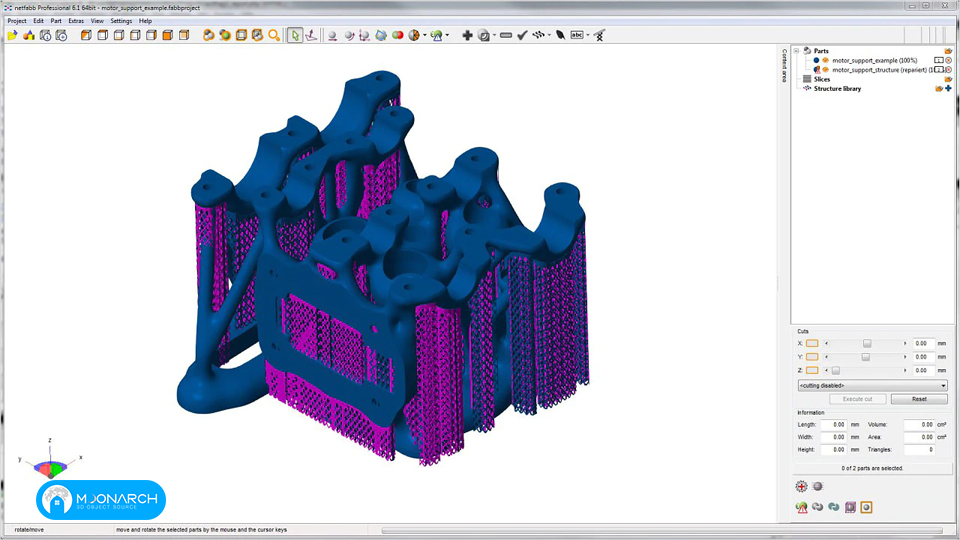Click the black feather toolbar icon
The height and width of the screenshot is (540, 960).
click(x=560, y=36)
